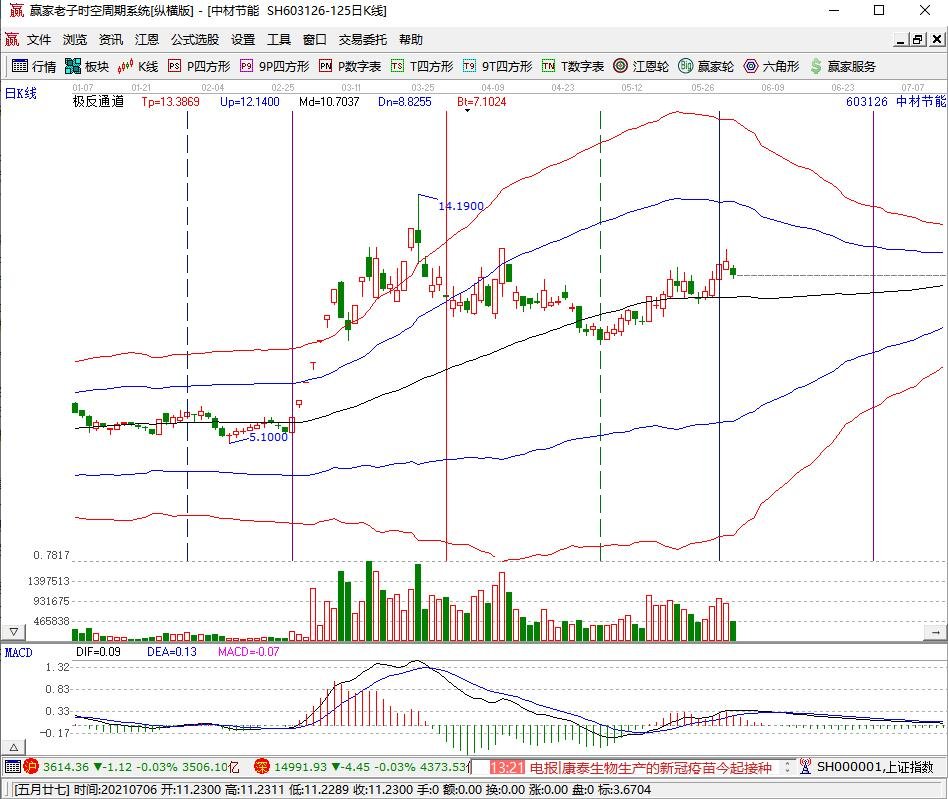This screenshot has height=799, width=948.
Task: Open the 板块 sectors panel
Action: [x=87, y=67]
